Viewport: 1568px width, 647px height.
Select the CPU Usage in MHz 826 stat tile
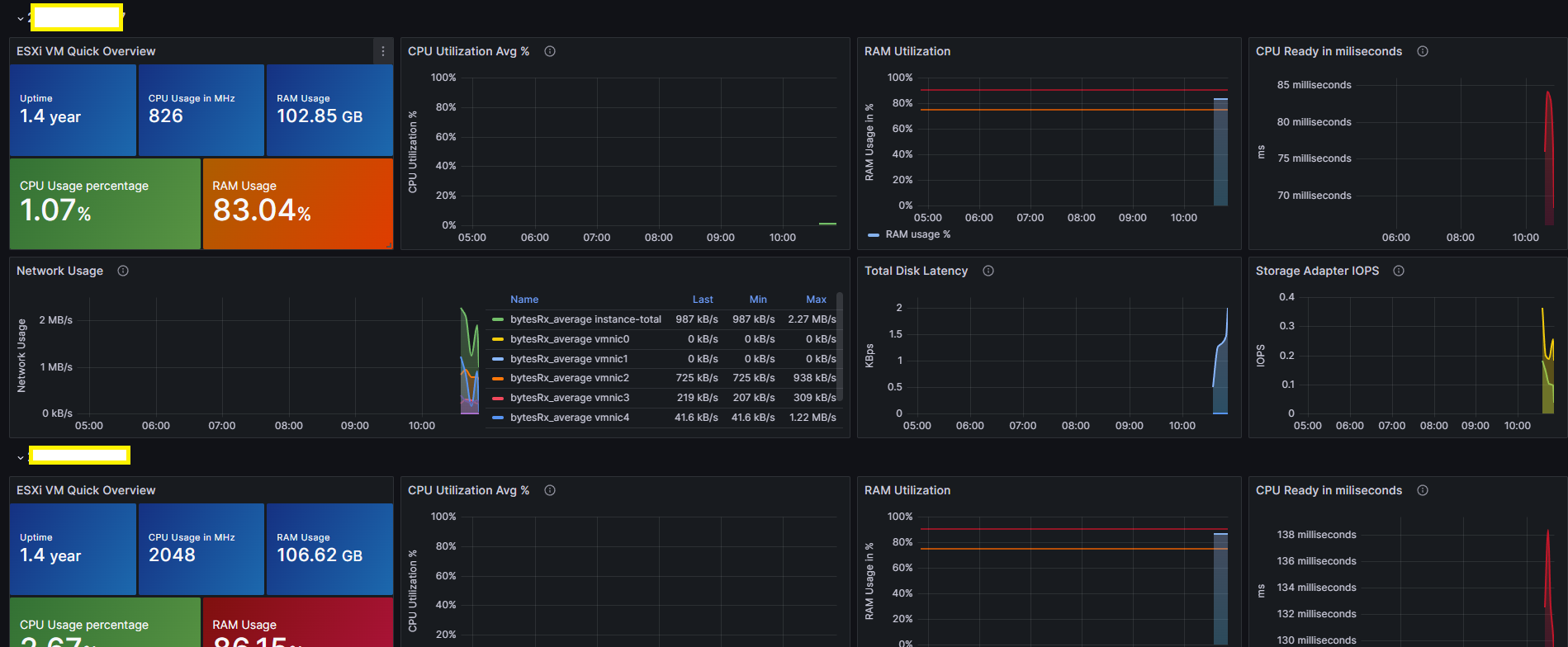[201, 110]
